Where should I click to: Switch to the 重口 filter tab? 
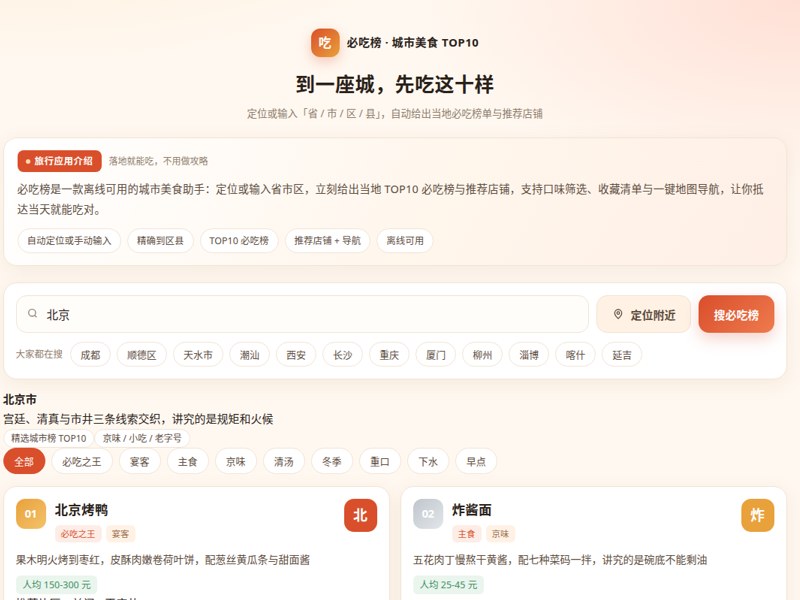(380, 462)
